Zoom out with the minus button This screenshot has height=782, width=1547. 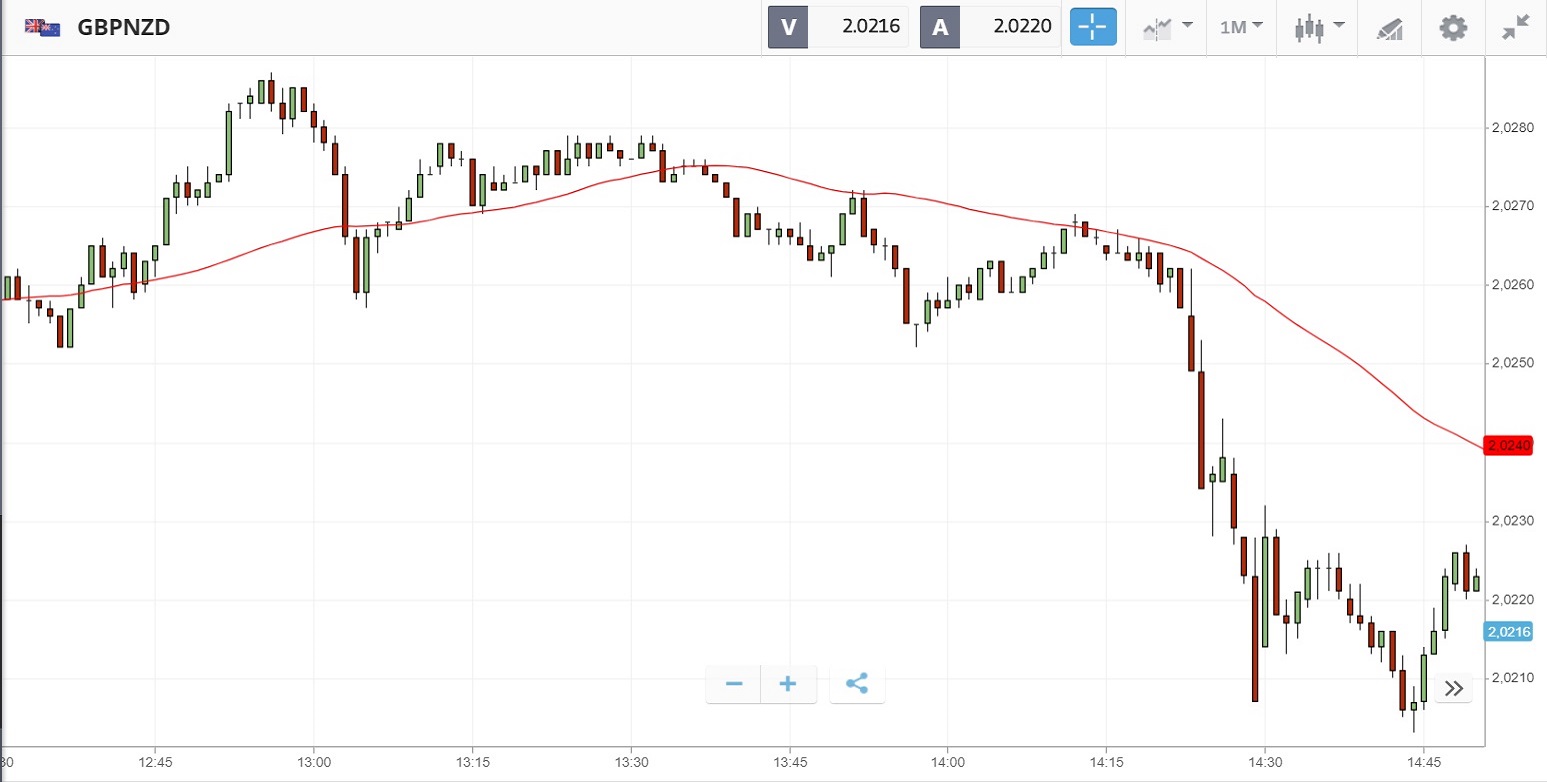click(734, 684)
